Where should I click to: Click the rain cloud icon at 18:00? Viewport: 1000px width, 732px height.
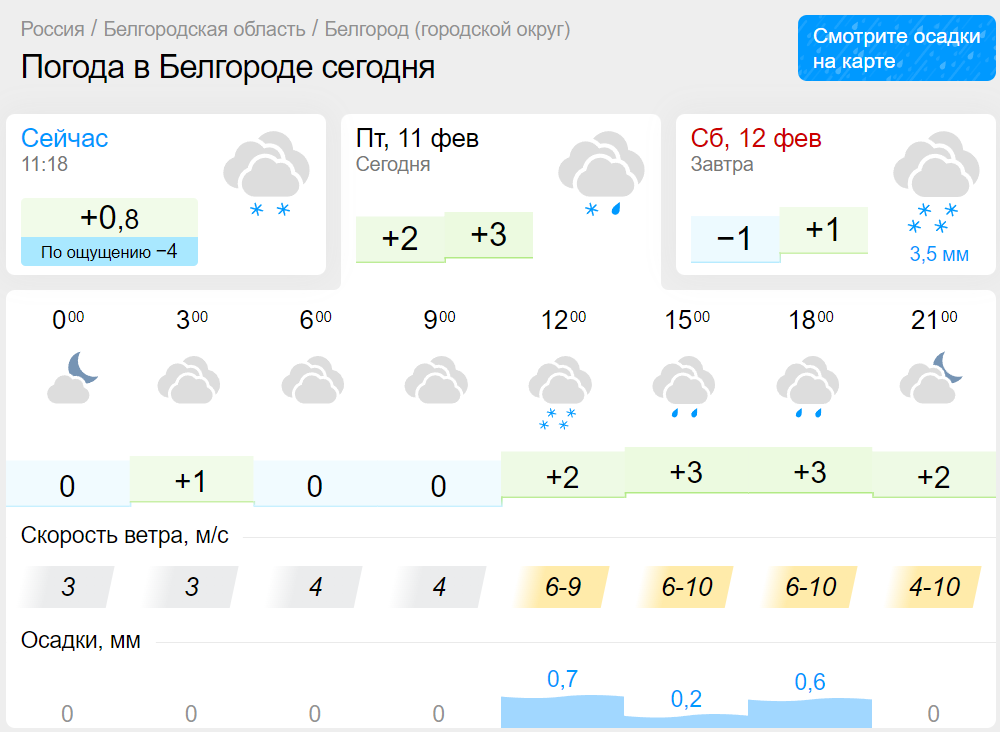[x=808, y=389]
